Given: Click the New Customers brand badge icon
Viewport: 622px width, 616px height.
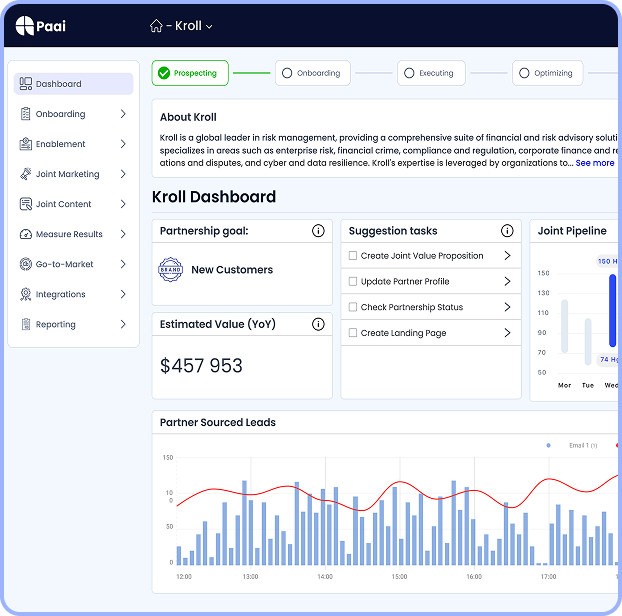Looking at the screenshot, I should pos(171,269).
